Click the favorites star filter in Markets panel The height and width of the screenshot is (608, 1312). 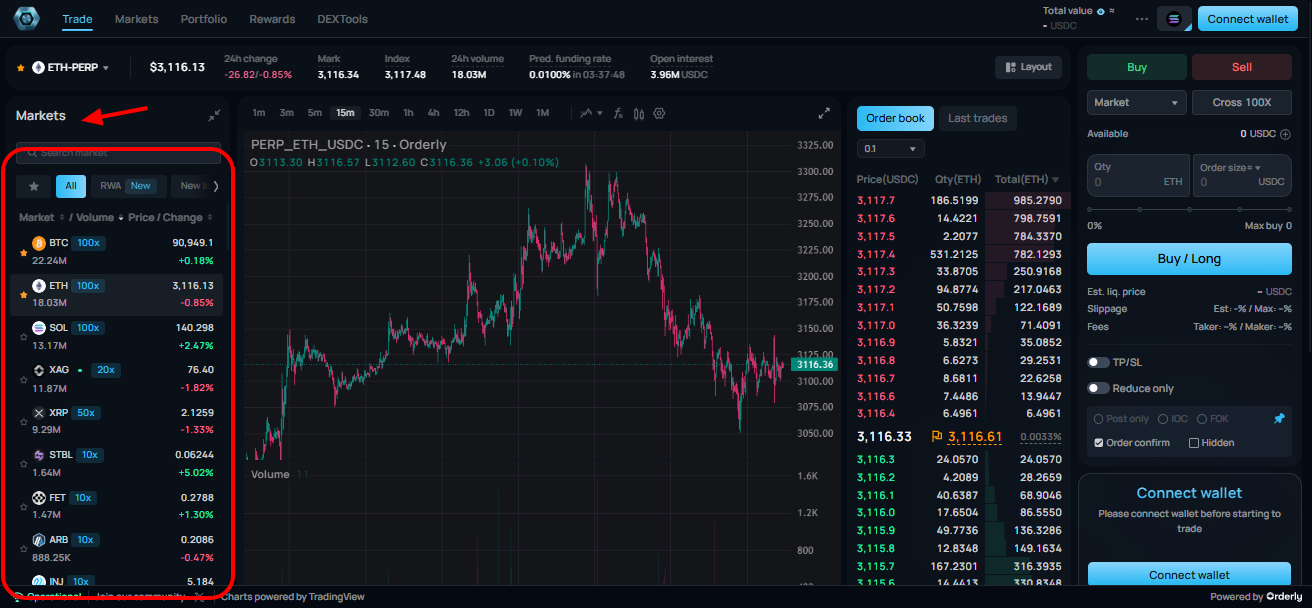pyautogui.click(x=33, y=186)
